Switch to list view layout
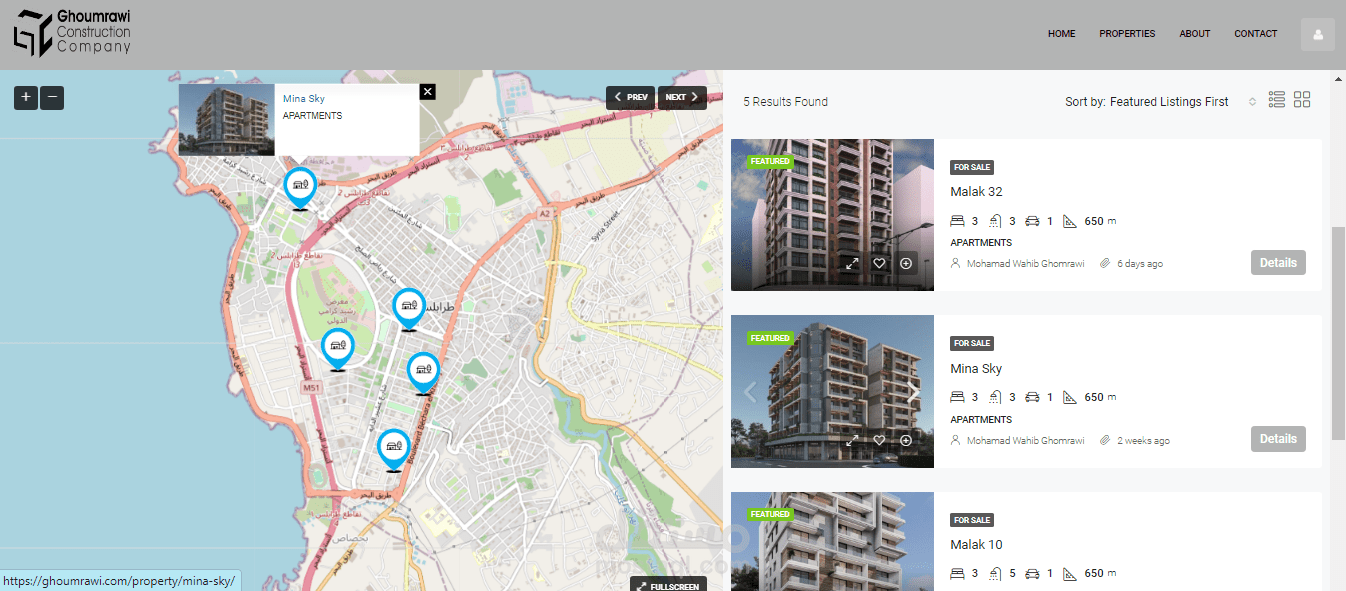The image size is (1346, 591). [1276, 99]
